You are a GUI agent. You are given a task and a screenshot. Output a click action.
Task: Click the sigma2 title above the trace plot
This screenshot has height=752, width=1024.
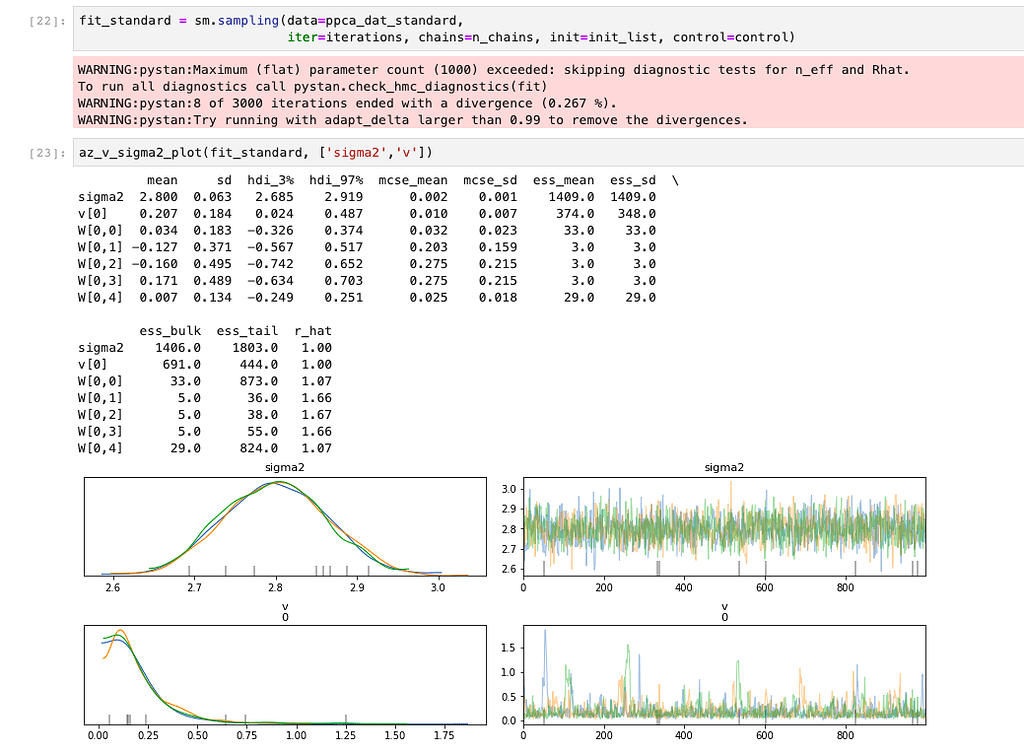724,467
